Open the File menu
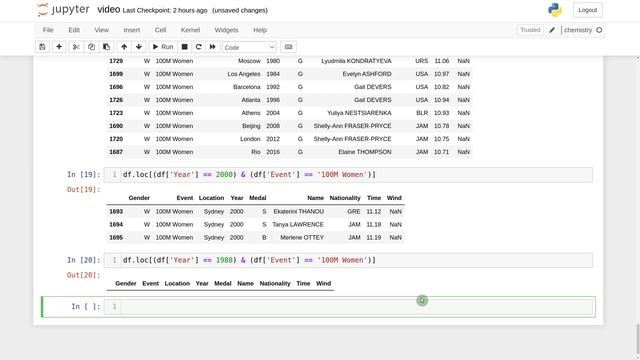The image size is (640, 360). (x=48, y=30)
